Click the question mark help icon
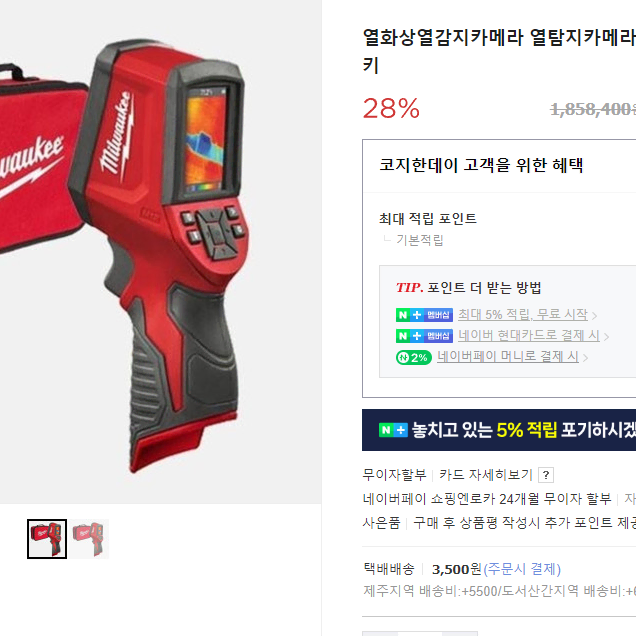 click(x=546, y=475)
